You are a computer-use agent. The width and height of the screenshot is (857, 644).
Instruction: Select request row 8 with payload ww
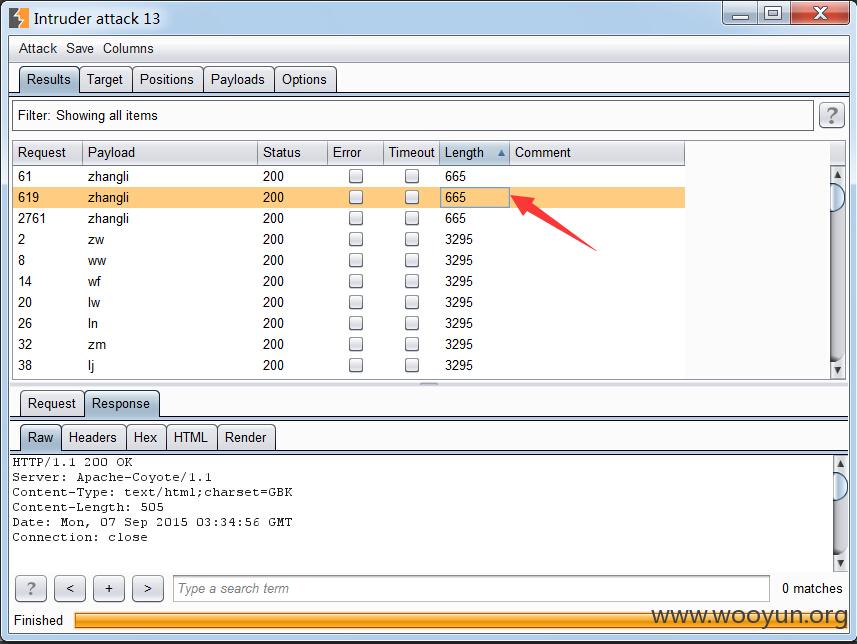coord(349,260)
